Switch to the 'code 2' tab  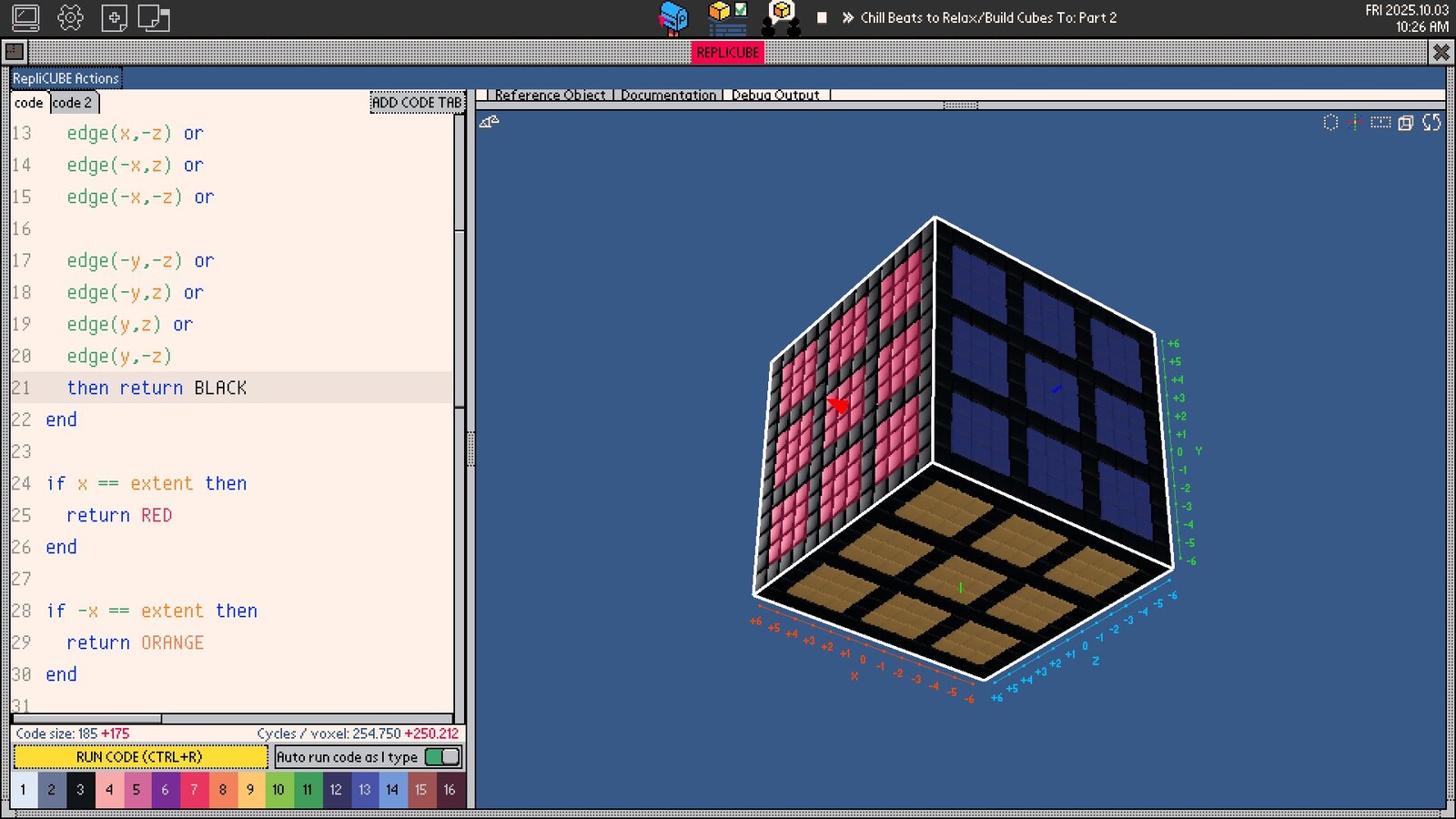tap(72, 103)
